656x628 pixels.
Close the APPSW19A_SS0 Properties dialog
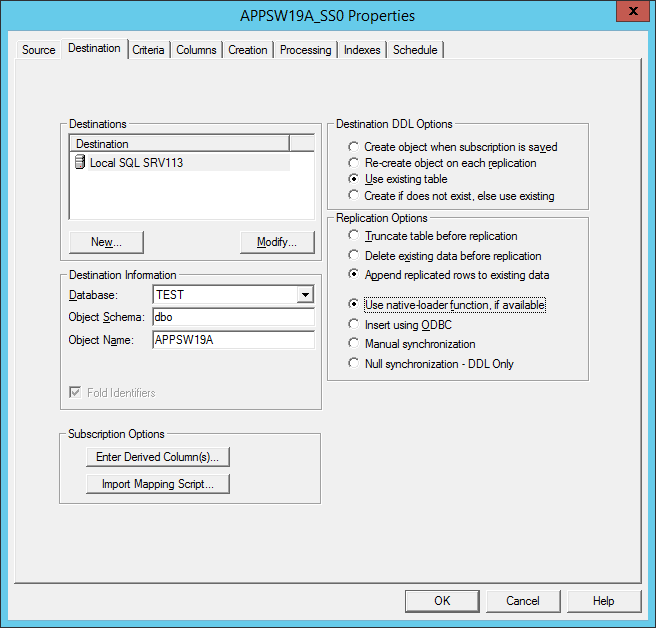point(632,14)
